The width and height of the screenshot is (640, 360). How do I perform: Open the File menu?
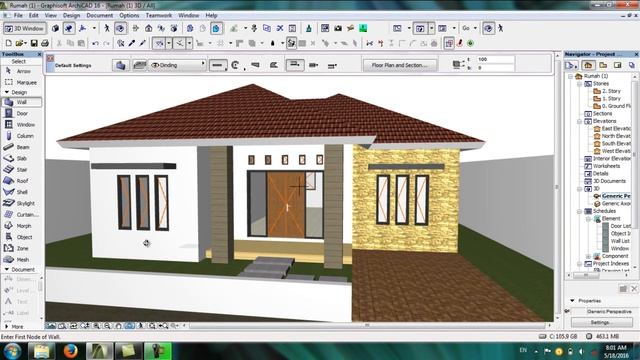pyautogui.click(x=18, y=16)
